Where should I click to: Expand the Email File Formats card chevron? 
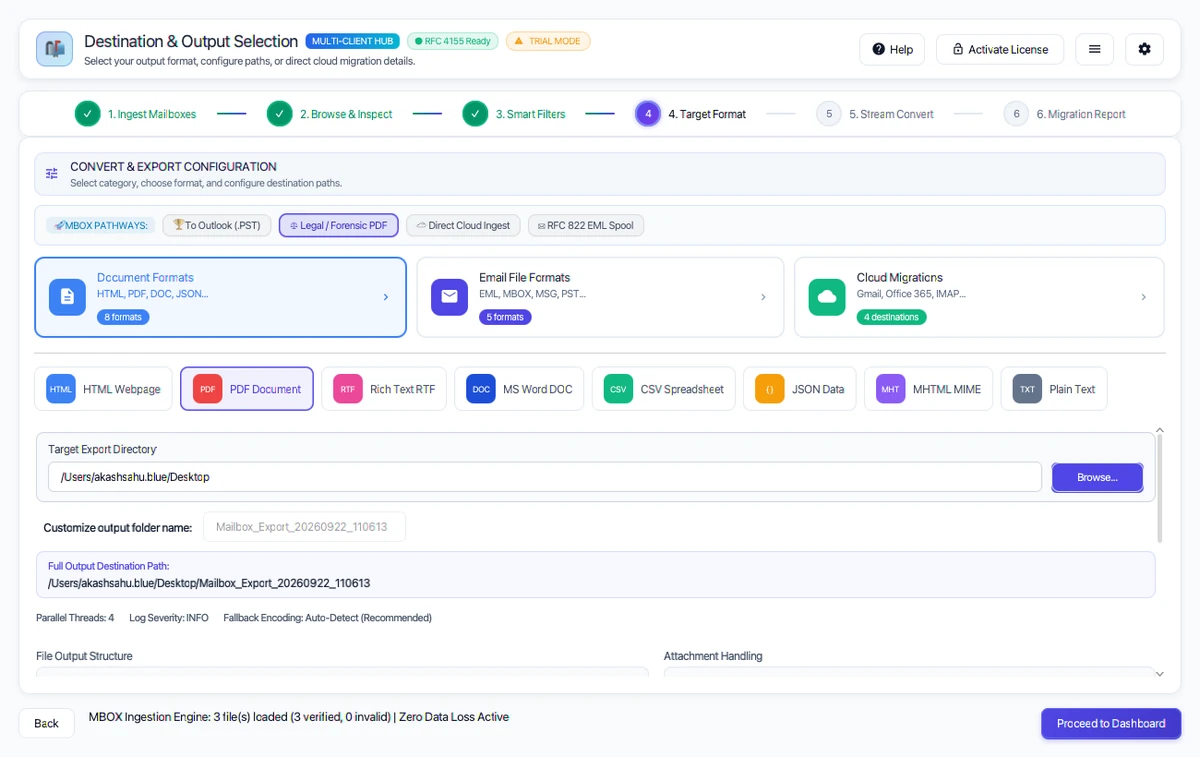pyautogui.click(x=763, y=297)
